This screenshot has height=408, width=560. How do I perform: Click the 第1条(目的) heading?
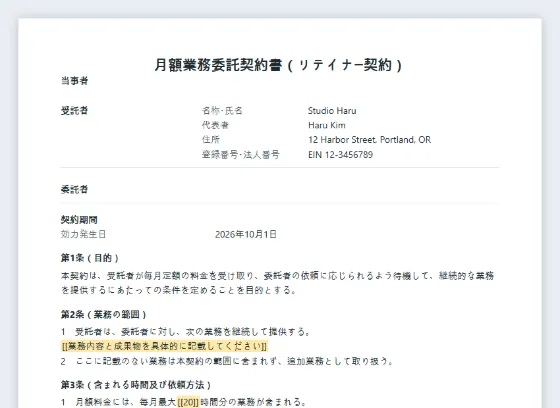(90, 258)
